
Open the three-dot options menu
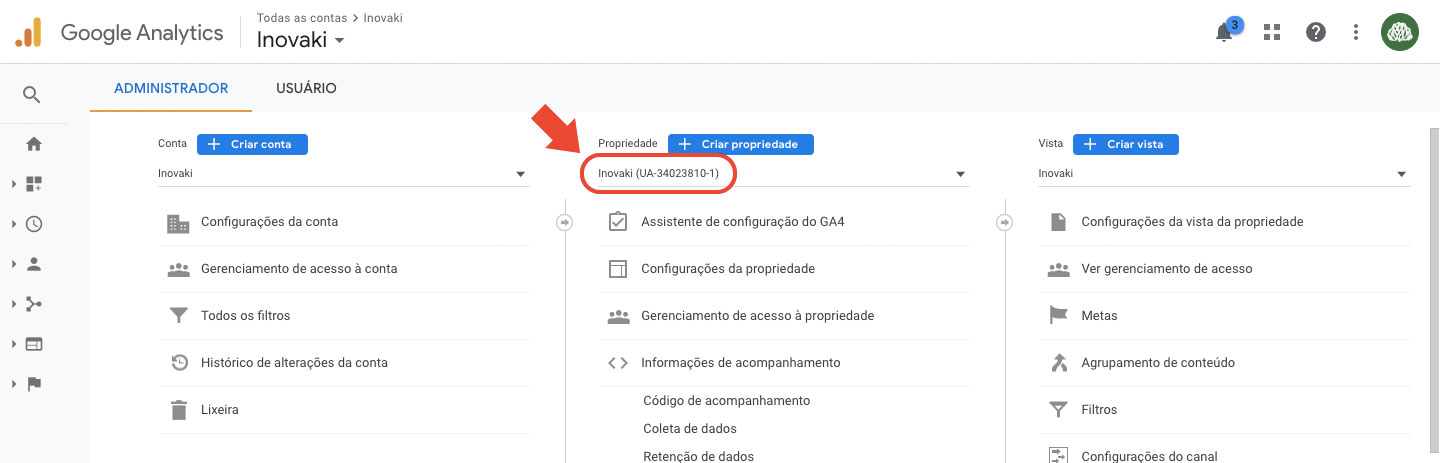click(1356, 32)
